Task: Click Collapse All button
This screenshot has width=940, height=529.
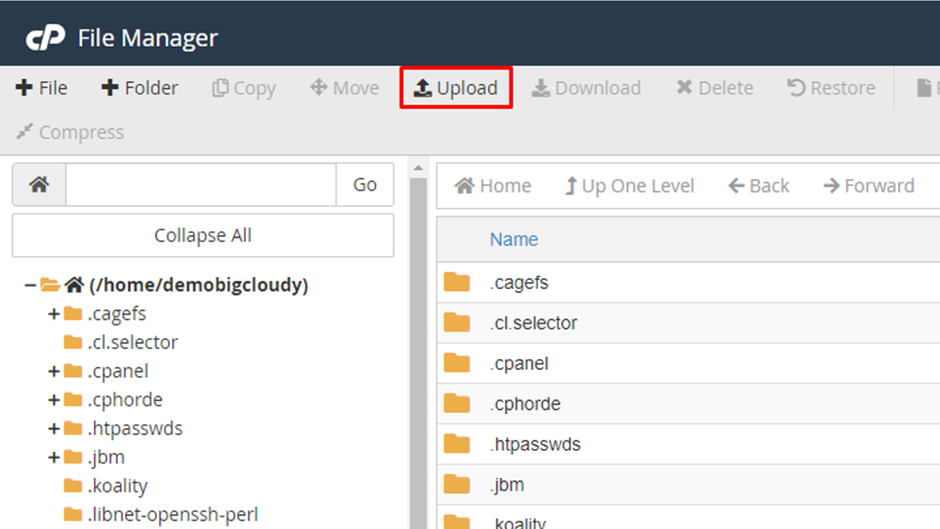Action: tap(203, 235)
